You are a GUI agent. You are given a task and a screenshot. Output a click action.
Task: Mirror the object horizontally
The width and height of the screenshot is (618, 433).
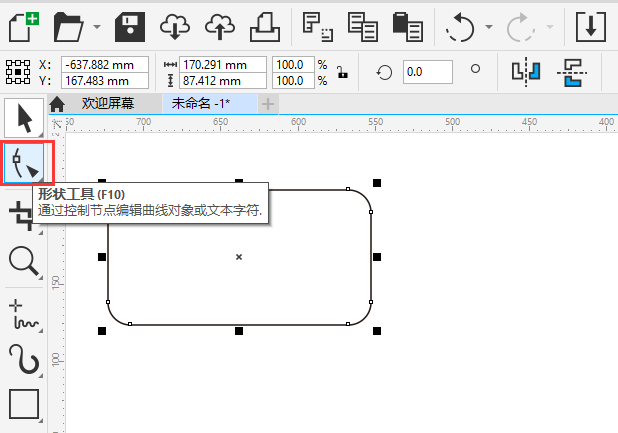pyautogui.click(x=526, y=72)
